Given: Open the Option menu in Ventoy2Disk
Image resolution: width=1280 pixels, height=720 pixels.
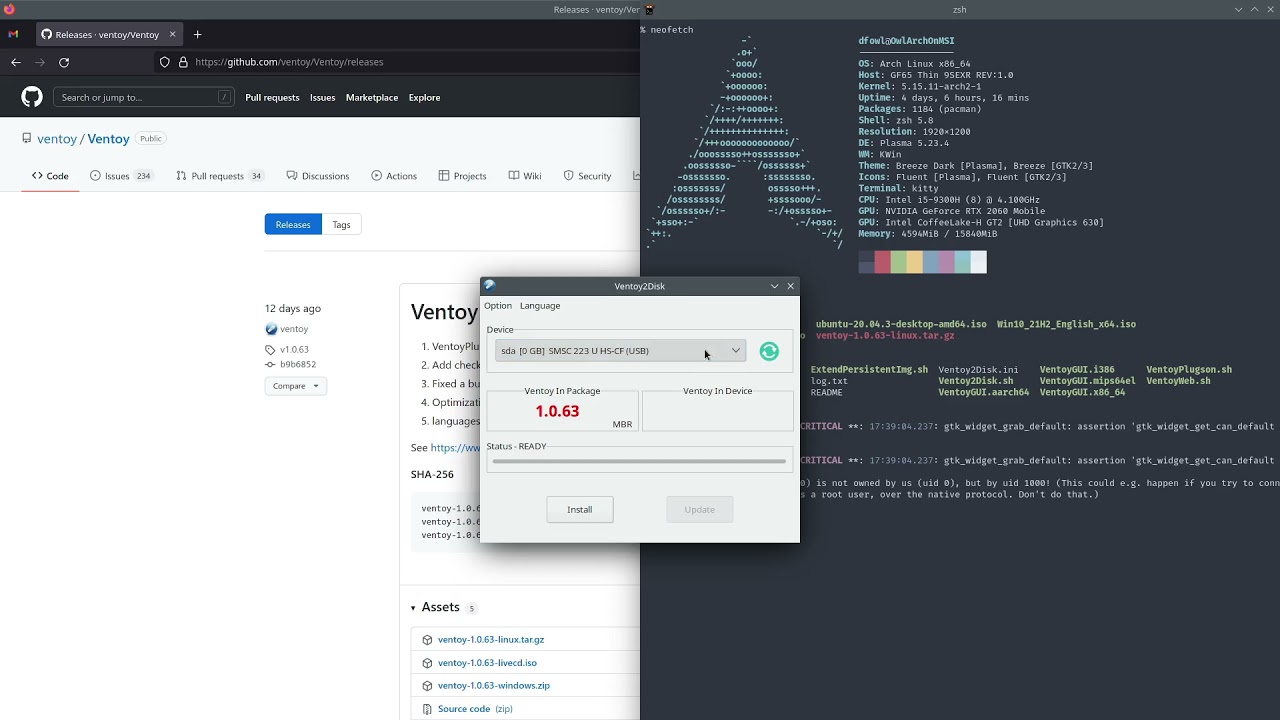Looking at the screenshot, I should pyautogui.click(x=498, y=306).
